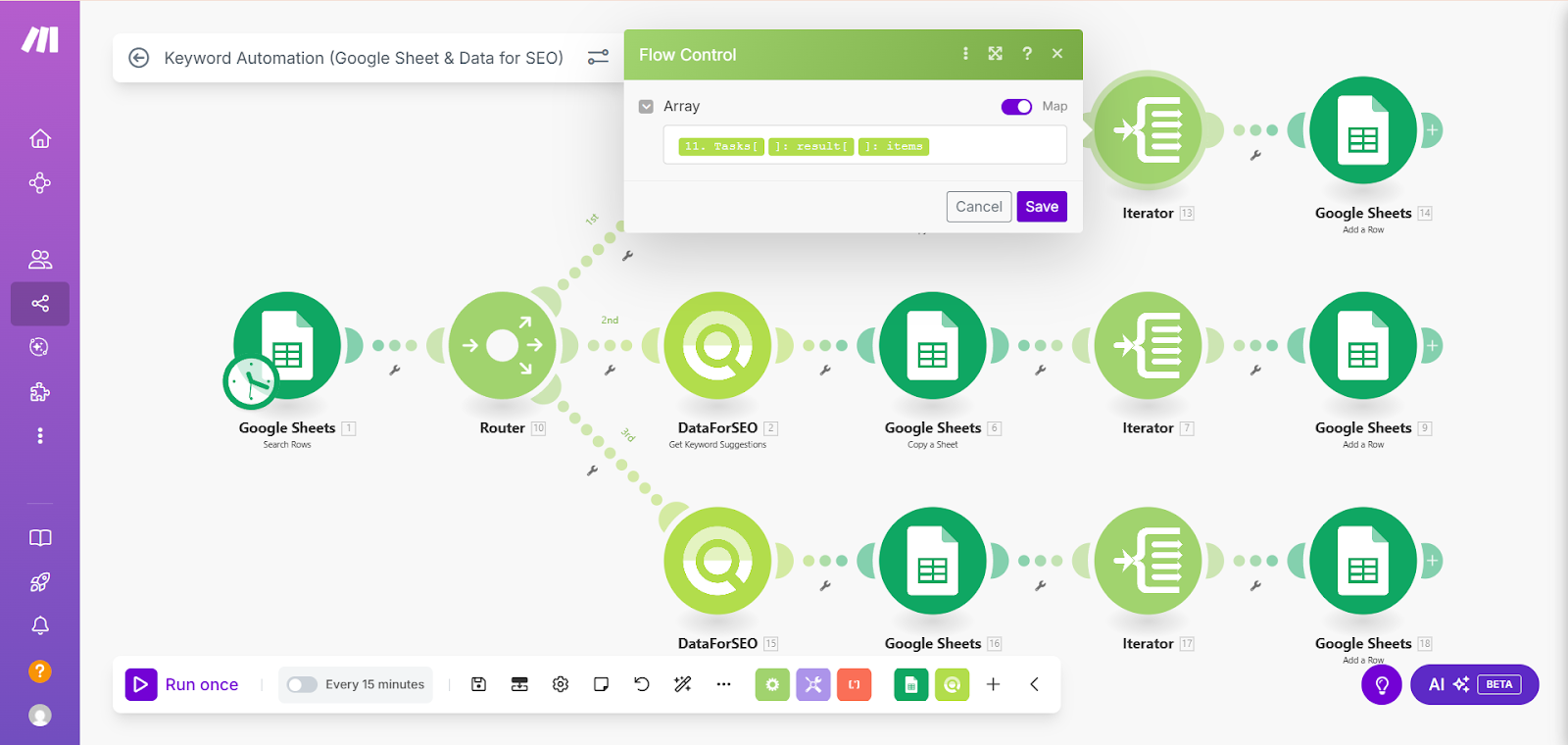Viewport: 1568px width, 745px height.
Task: Click the Array mapping input field
Action: 864,145
